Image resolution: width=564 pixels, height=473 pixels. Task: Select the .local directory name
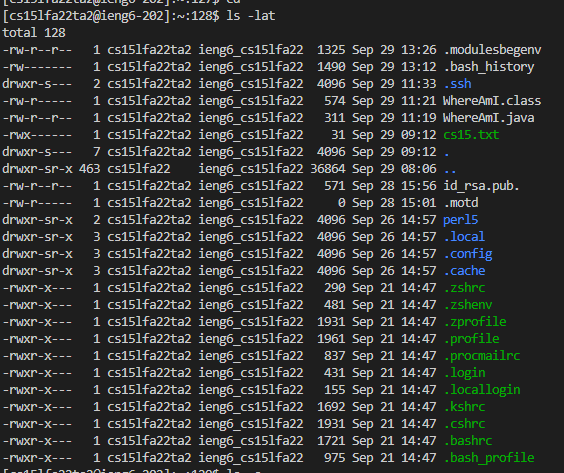(x=464, y=237)
